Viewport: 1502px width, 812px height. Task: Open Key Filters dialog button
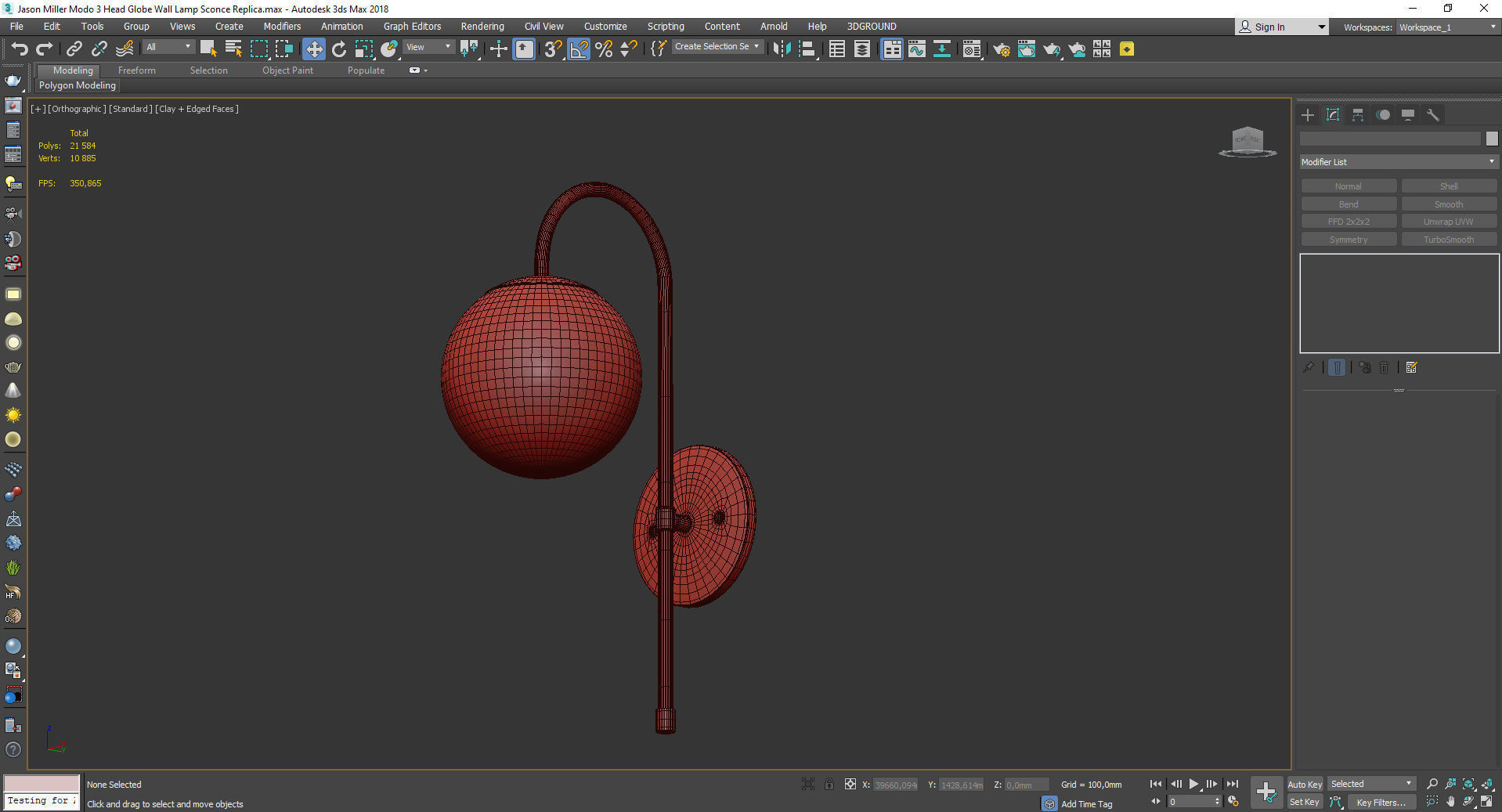pyautogui.click(x=1381, y=802)
